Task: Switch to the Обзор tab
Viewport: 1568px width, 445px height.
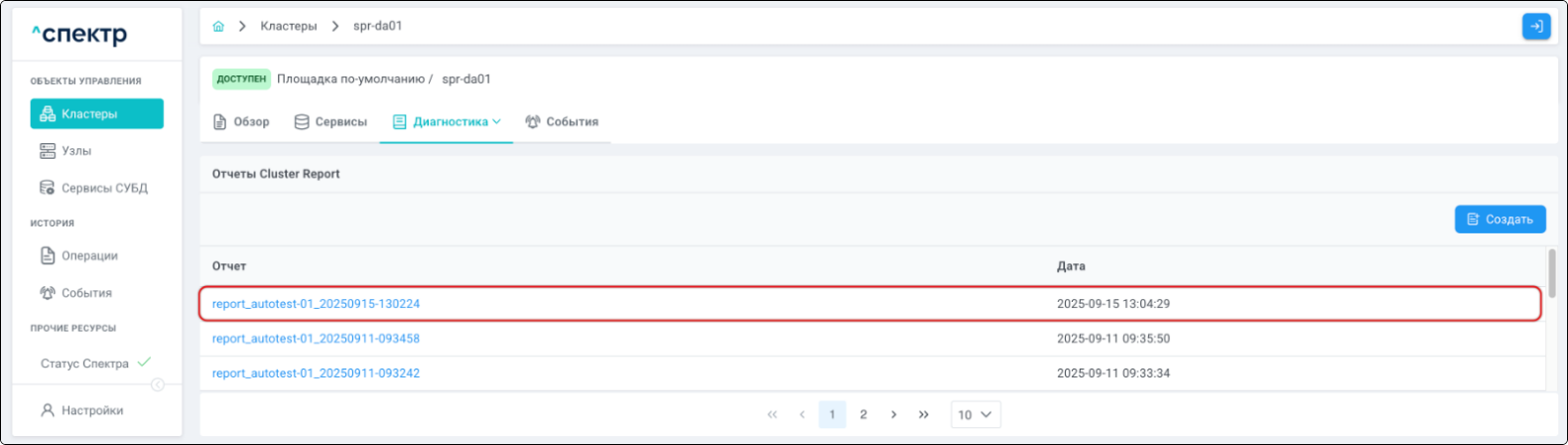Action: [242, 122]
